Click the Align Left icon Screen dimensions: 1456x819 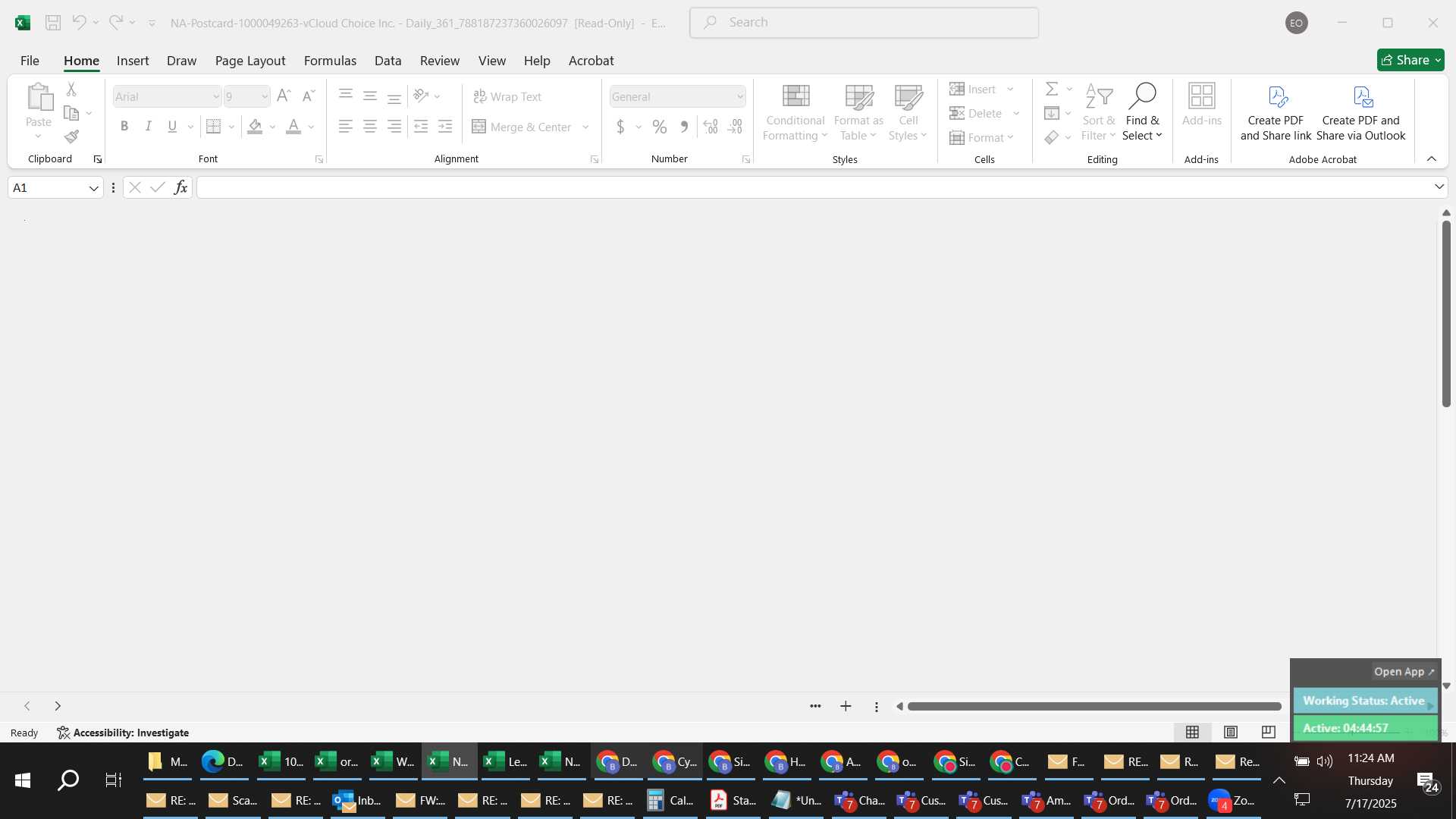[346, 127]
